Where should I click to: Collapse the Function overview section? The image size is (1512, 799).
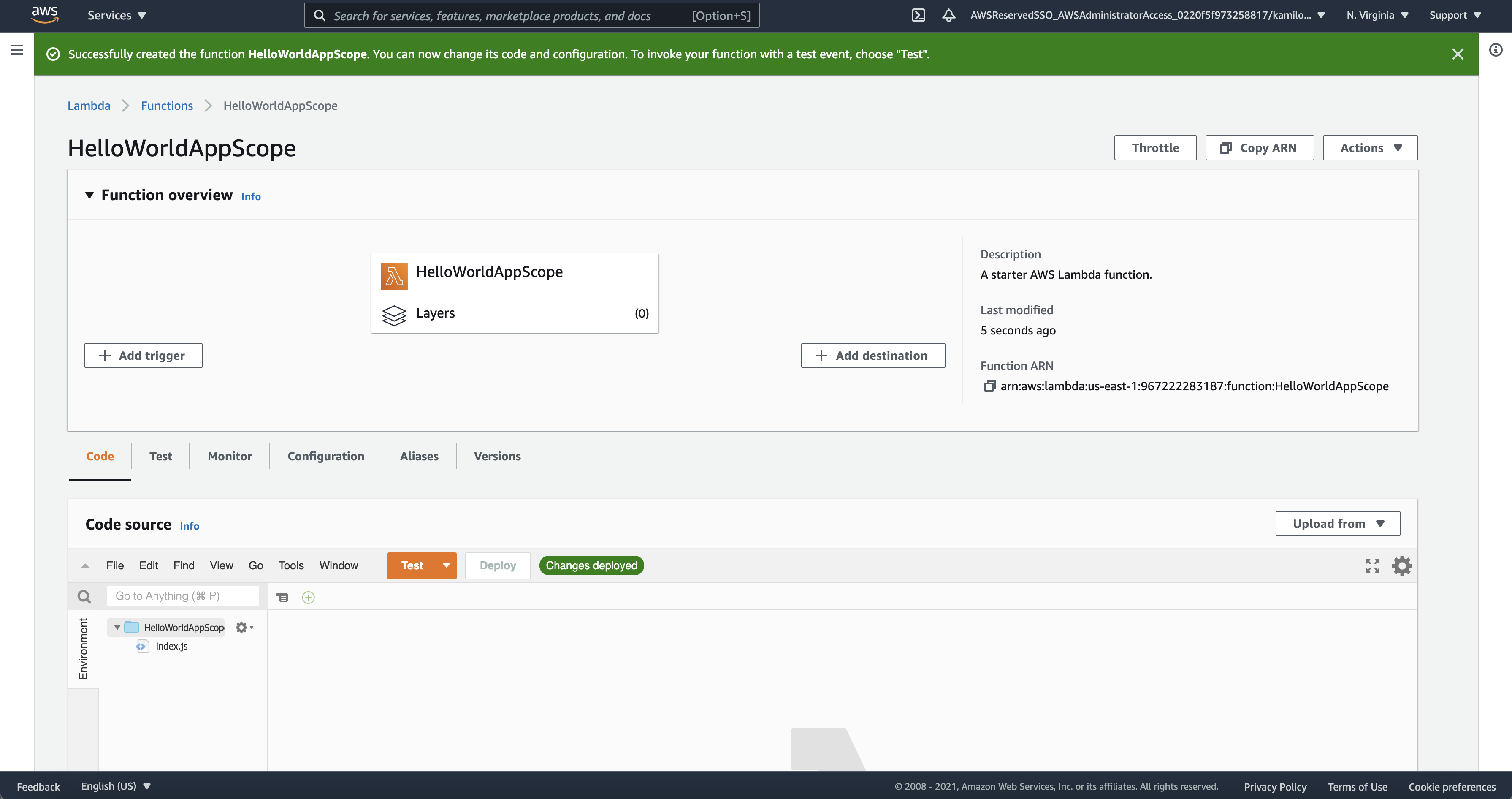[89, 195]
